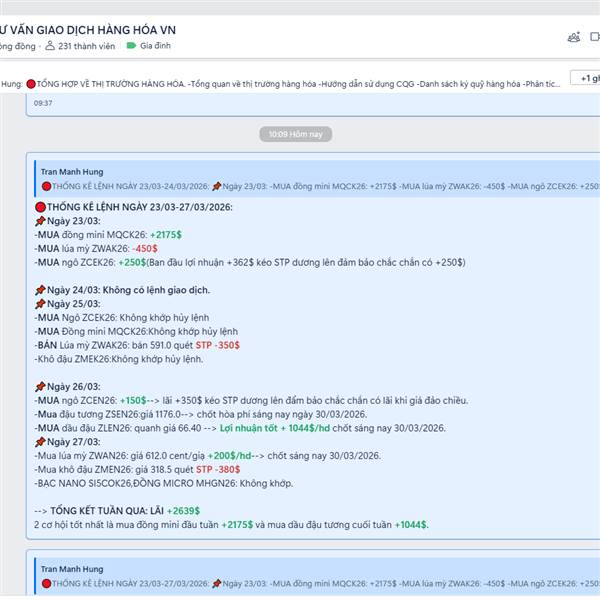Viewport: 600px width, 600px height.
Task: Select line 2 cơ hội tốt nhất là mua đồng mini
Action: coord(231,525)
